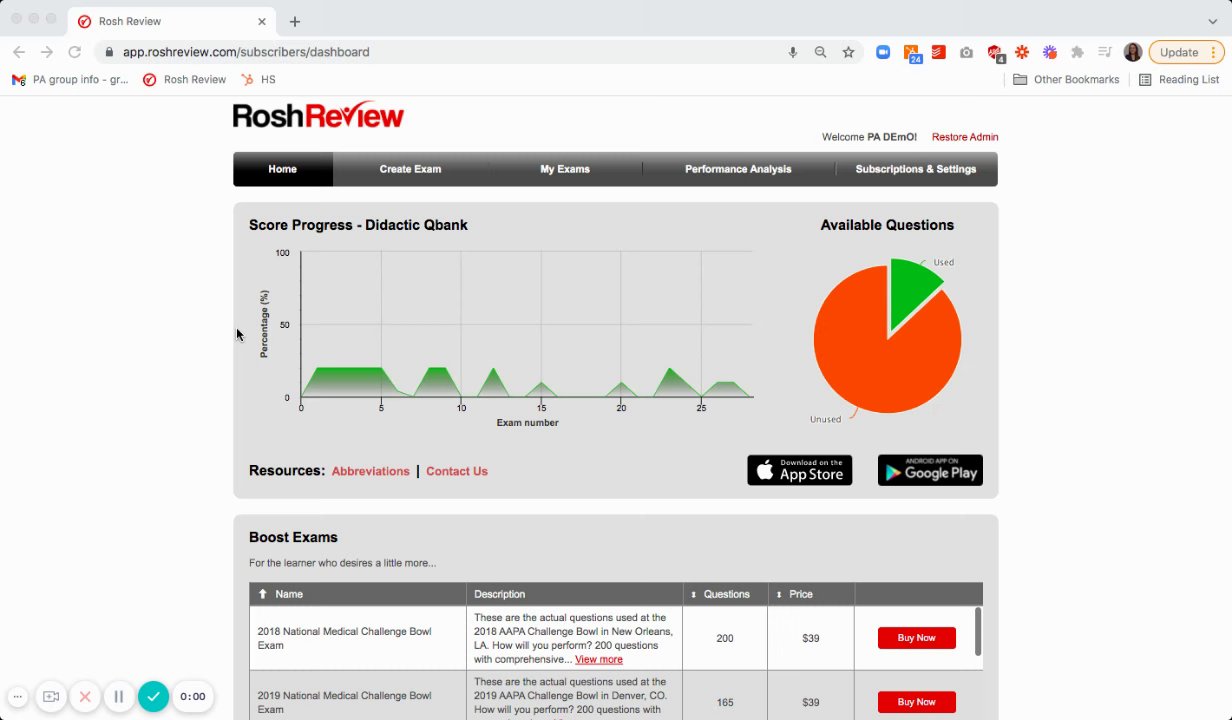Image resolution: width=1232 pixels, height=720 pixels.
Task: Open the My Exams tab
Action: click(x=565, y=169)
